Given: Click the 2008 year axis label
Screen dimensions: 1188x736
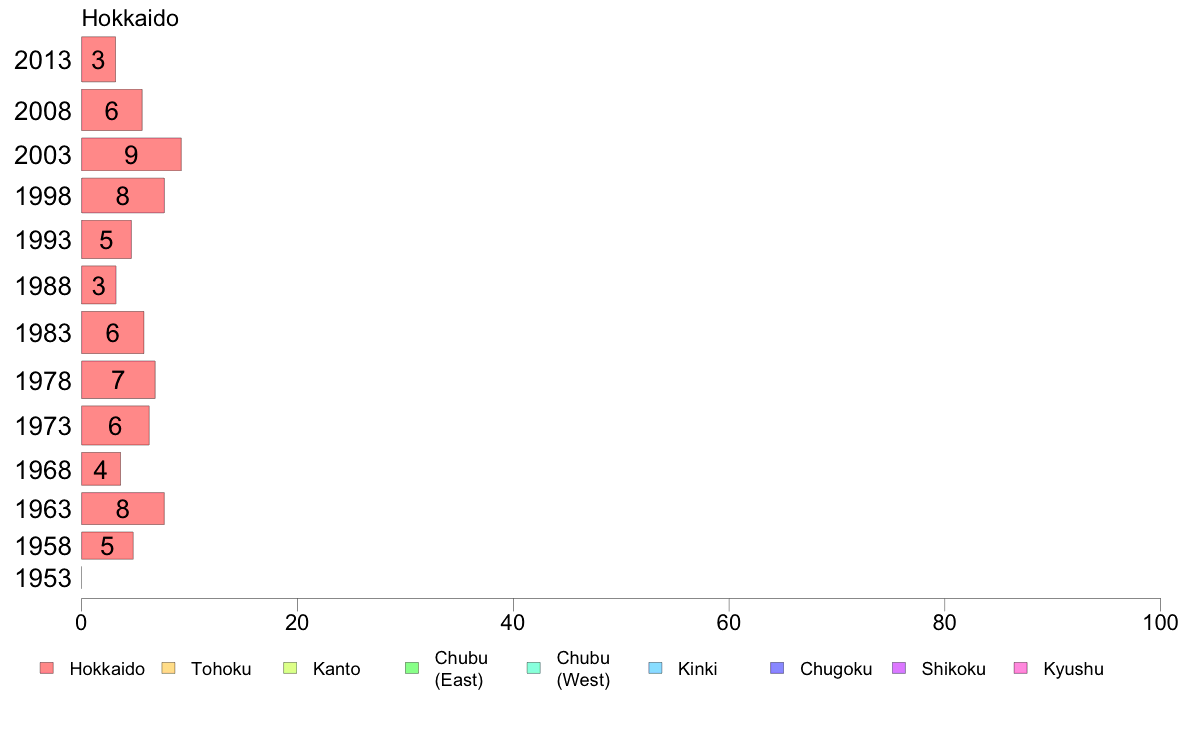Looking at the screenshot, I should pos(43,111).
